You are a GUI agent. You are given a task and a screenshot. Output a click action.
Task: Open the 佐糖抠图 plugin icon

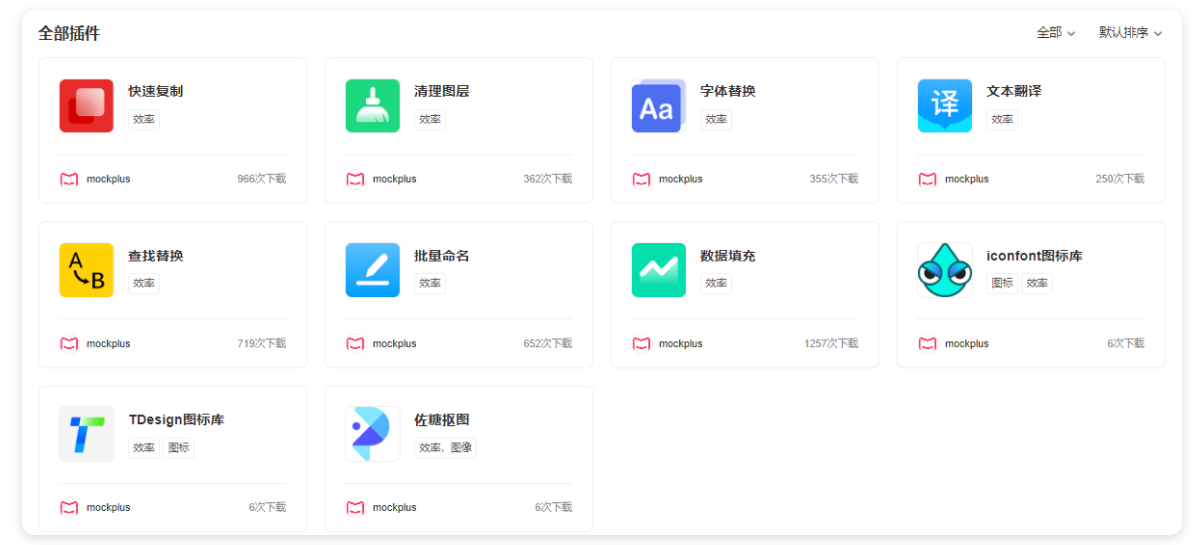click(x=372, y=434)
